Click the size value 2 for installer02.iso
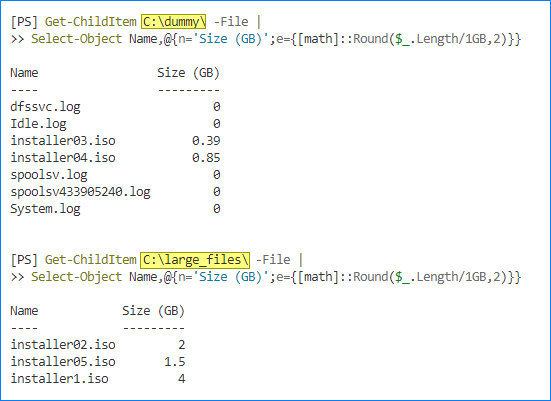 point(182,345)
